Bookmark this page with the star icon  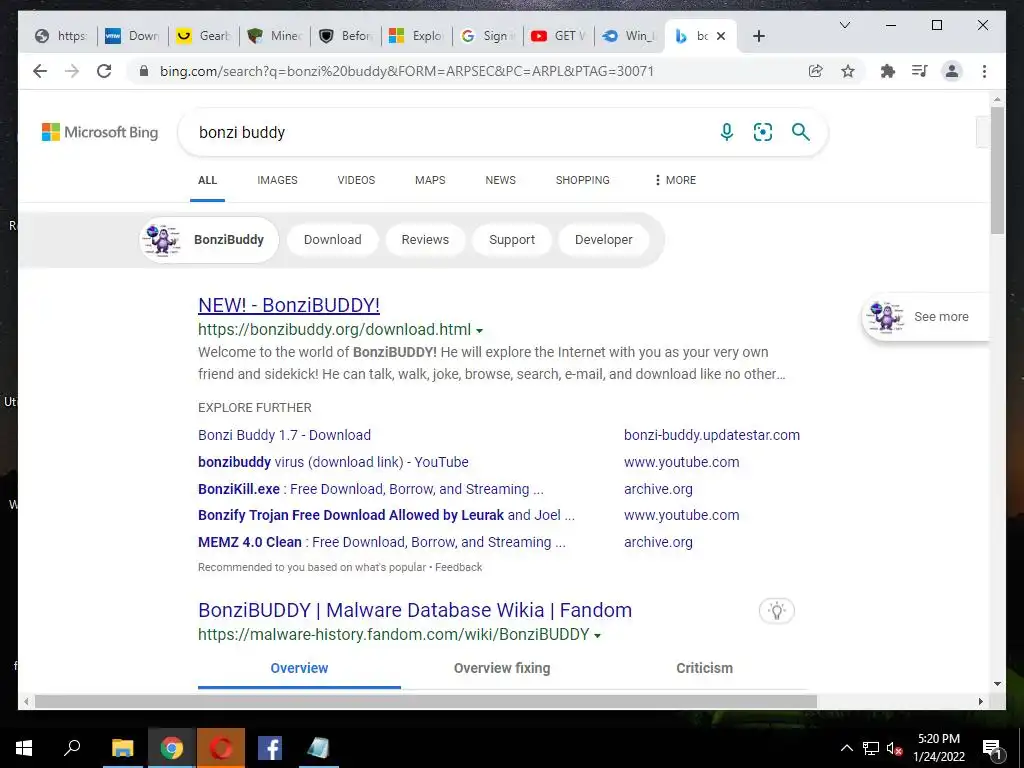(848, 71)
